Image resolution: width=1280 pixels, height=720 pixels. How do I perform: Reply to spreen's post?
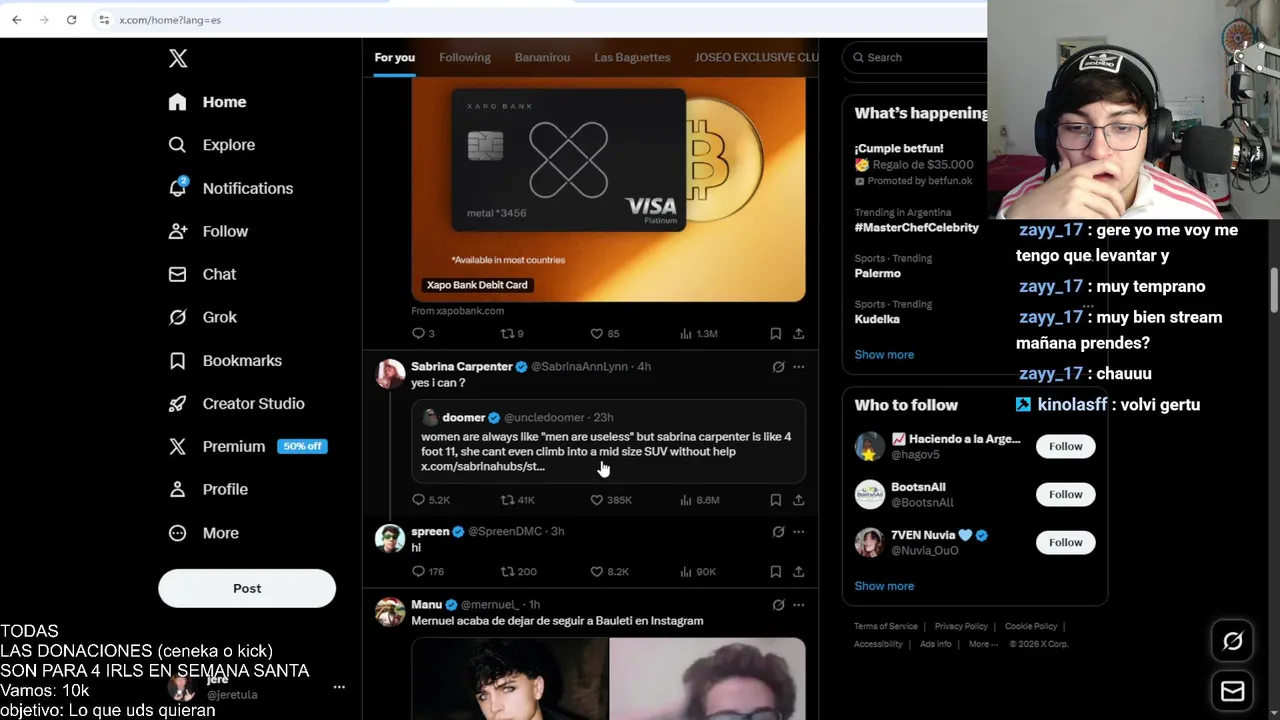[x=428, y=571]
